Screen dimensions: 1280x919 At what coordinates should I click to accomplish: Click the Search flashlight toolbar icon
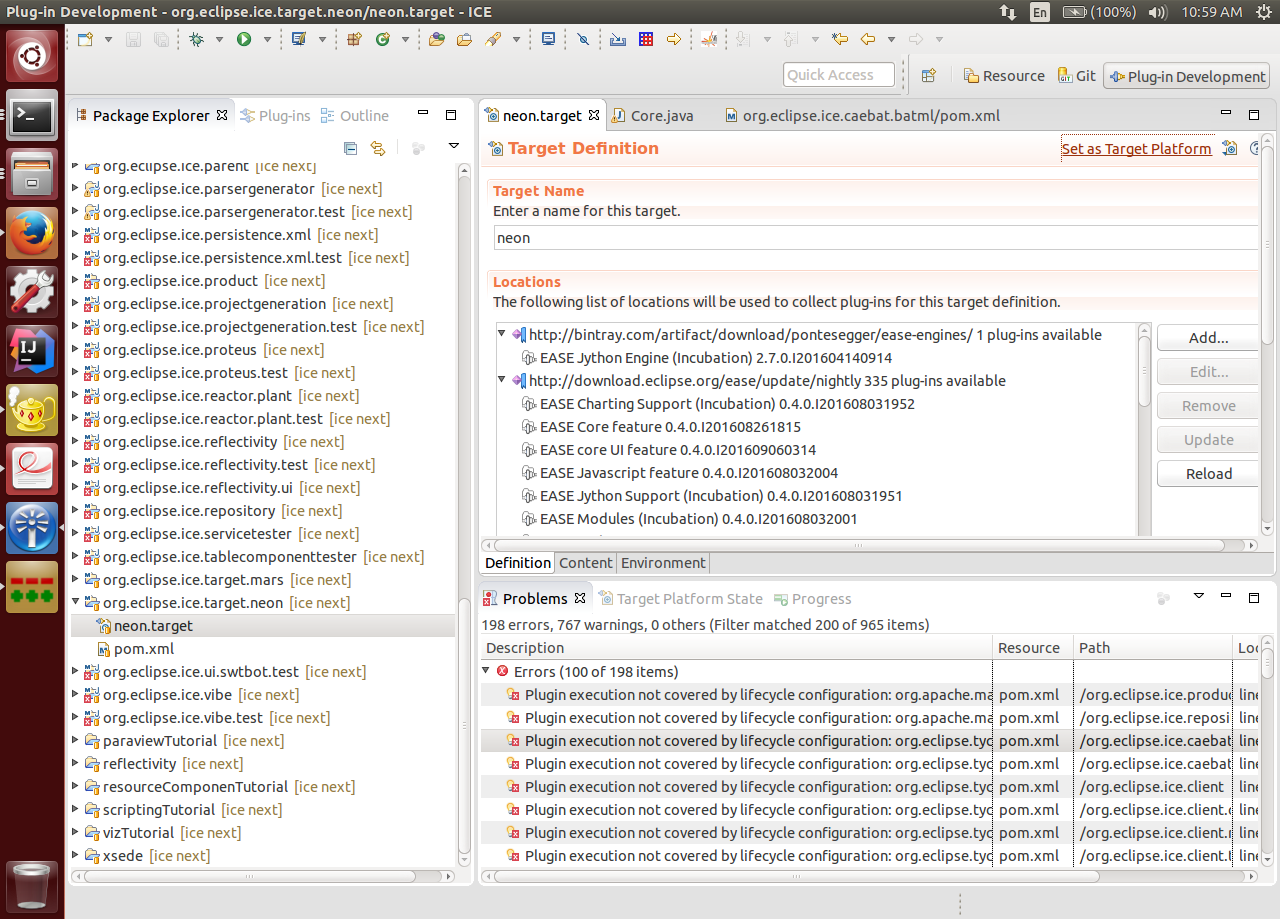tap(492, 39)
